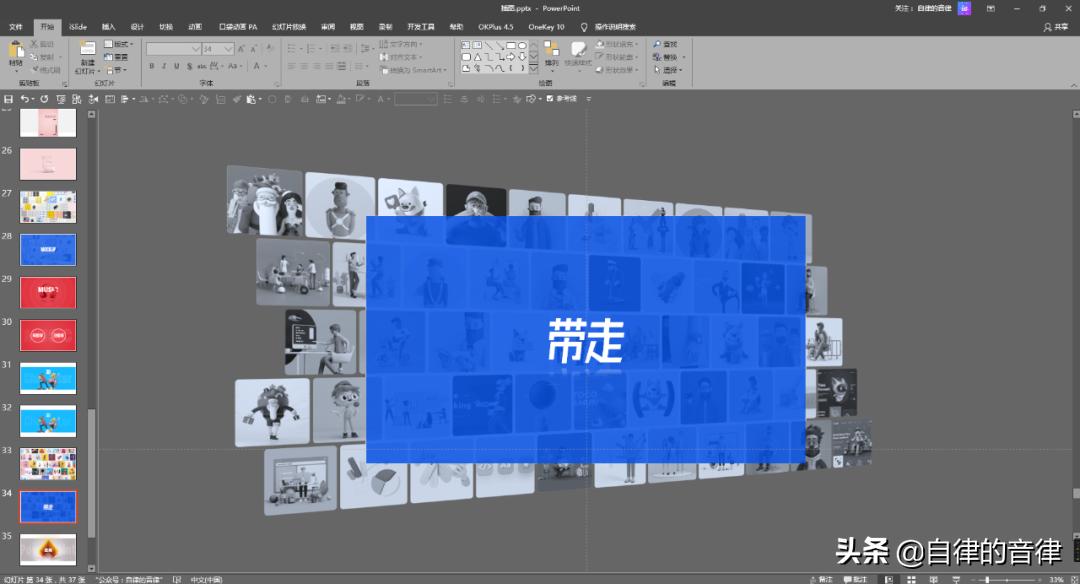
Task: Click the slide panel scroll-down arrow
Action: tap(92, 569)
